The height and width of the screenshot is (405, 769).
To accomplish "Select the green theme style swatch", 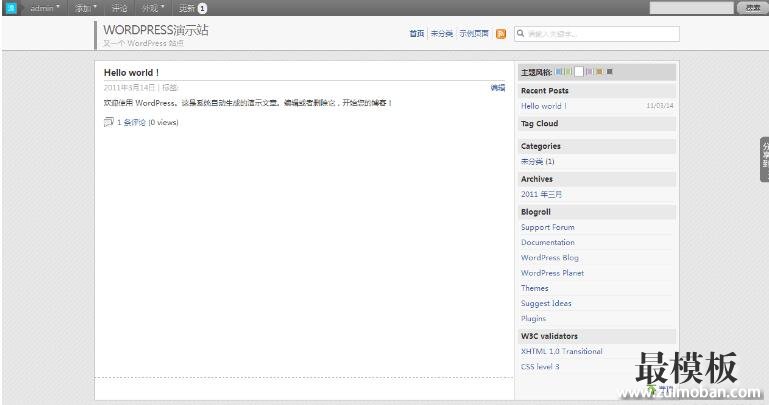I will (568, 72).
